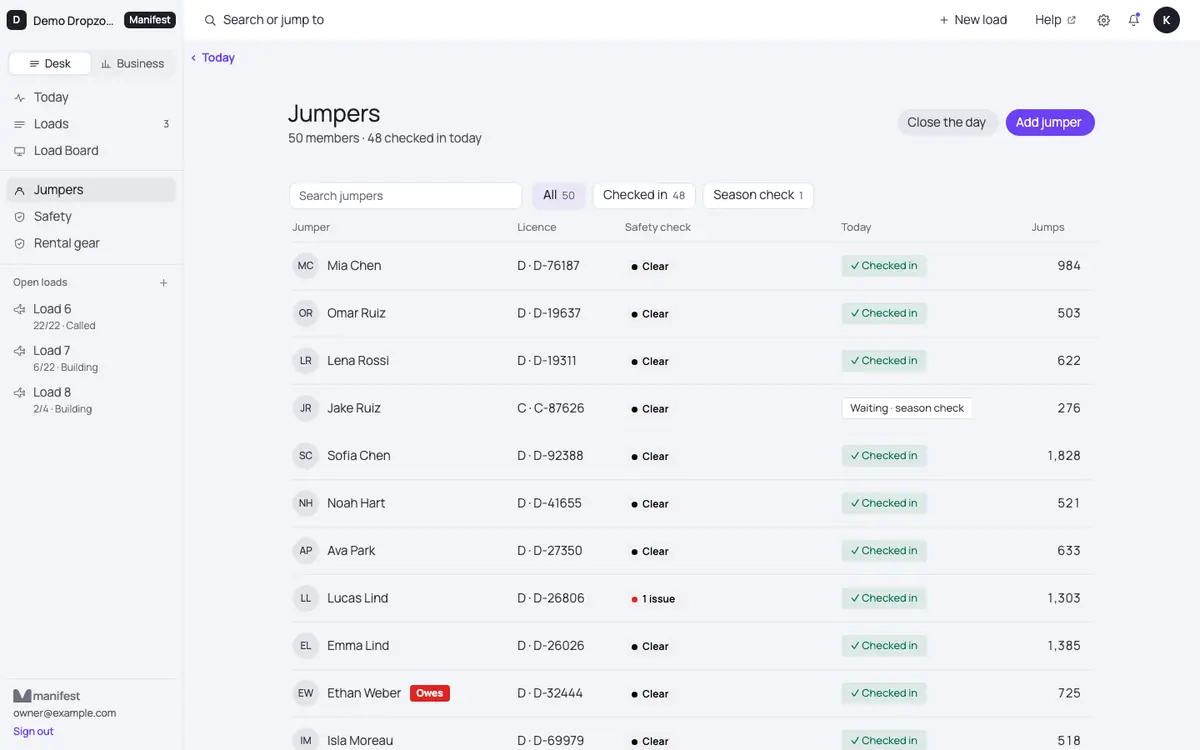Click the Add jumper button
The width and height of the screenshot is (1200, 750).
(1050, 122)
